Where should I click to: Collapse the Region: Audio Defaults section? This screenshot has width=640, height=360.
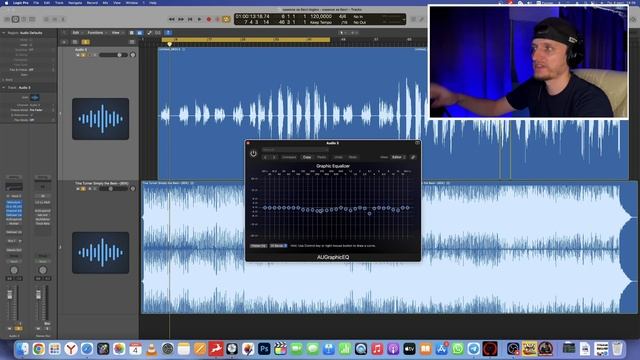[4, 33]
